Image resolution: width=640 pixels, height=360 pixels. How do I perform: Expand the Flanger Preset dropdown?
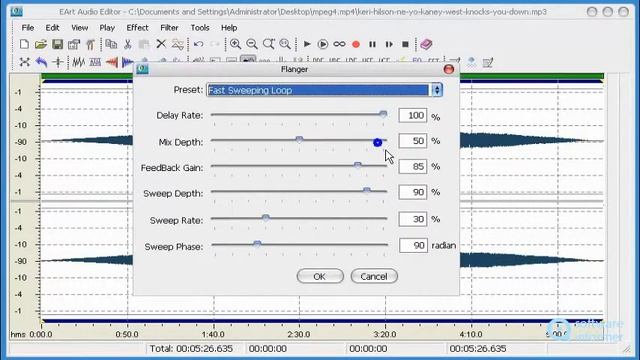click(437, 90)
